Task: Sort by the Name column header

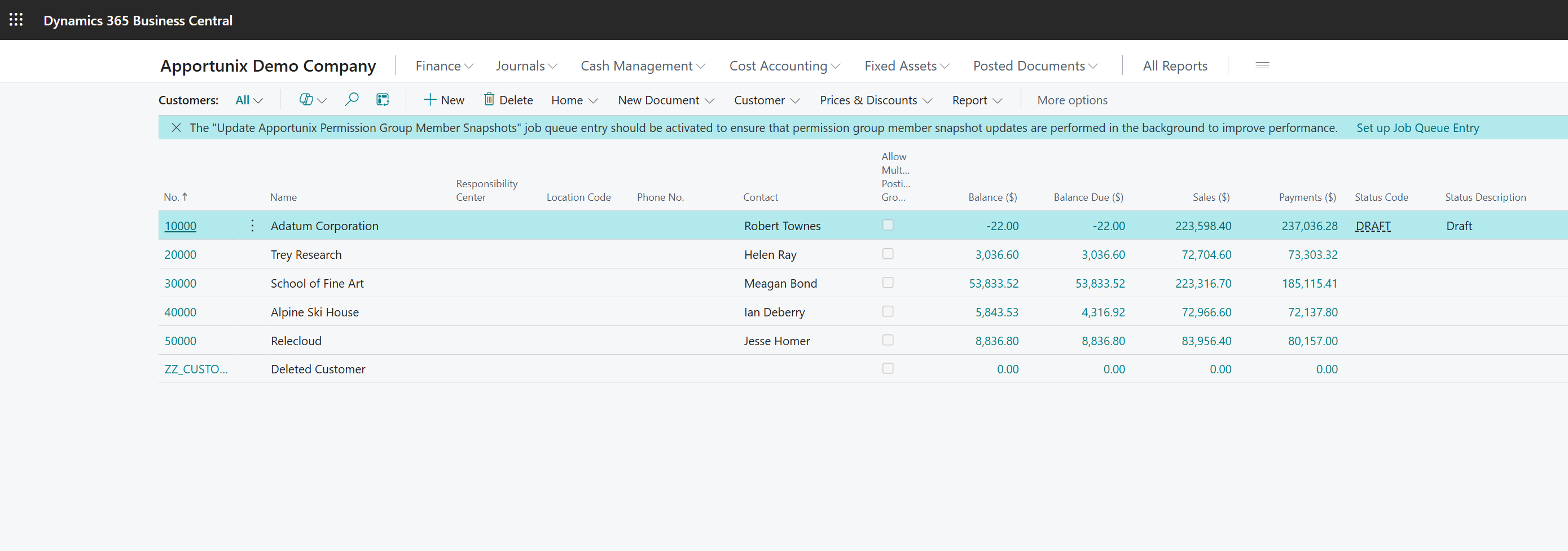Action: (x=284, y=197)
